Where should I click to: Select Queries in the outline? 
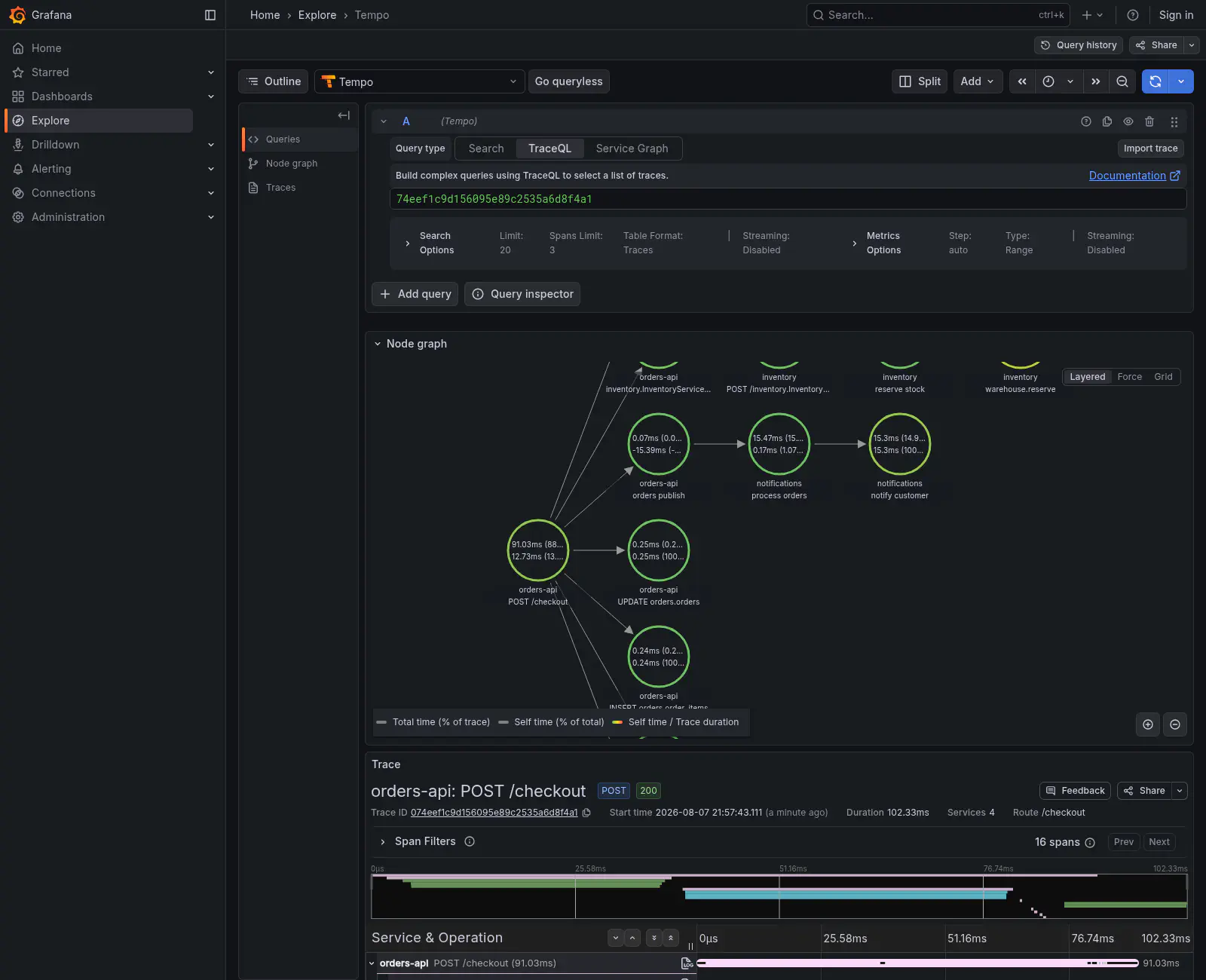pyautogui.click(x=300, y=139)
